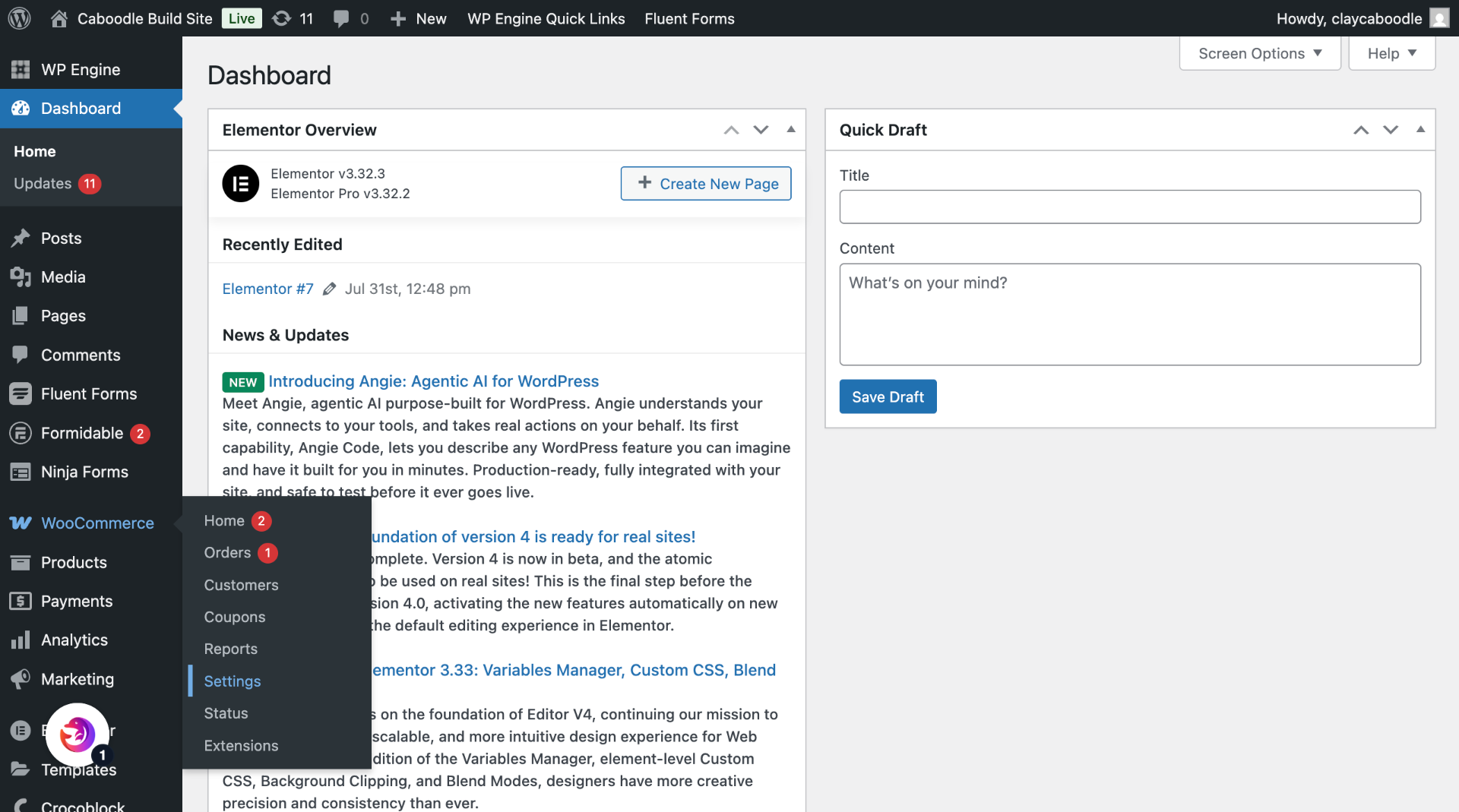Open WooCommerce Settings submenu item
Screen dimensions: 1459x812
232,681
